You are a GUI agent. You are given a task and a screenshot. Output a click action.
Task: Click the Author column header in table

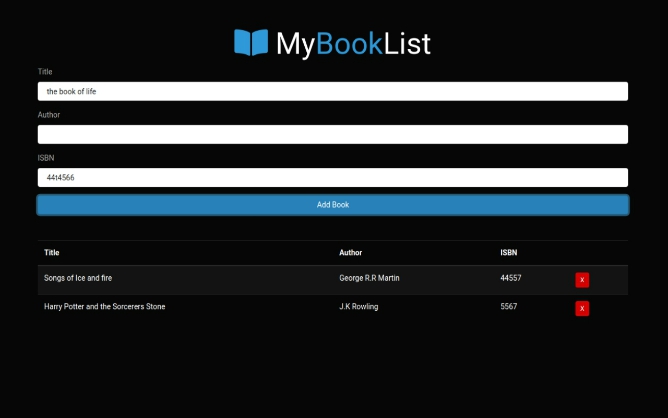(x=350, y=253)
